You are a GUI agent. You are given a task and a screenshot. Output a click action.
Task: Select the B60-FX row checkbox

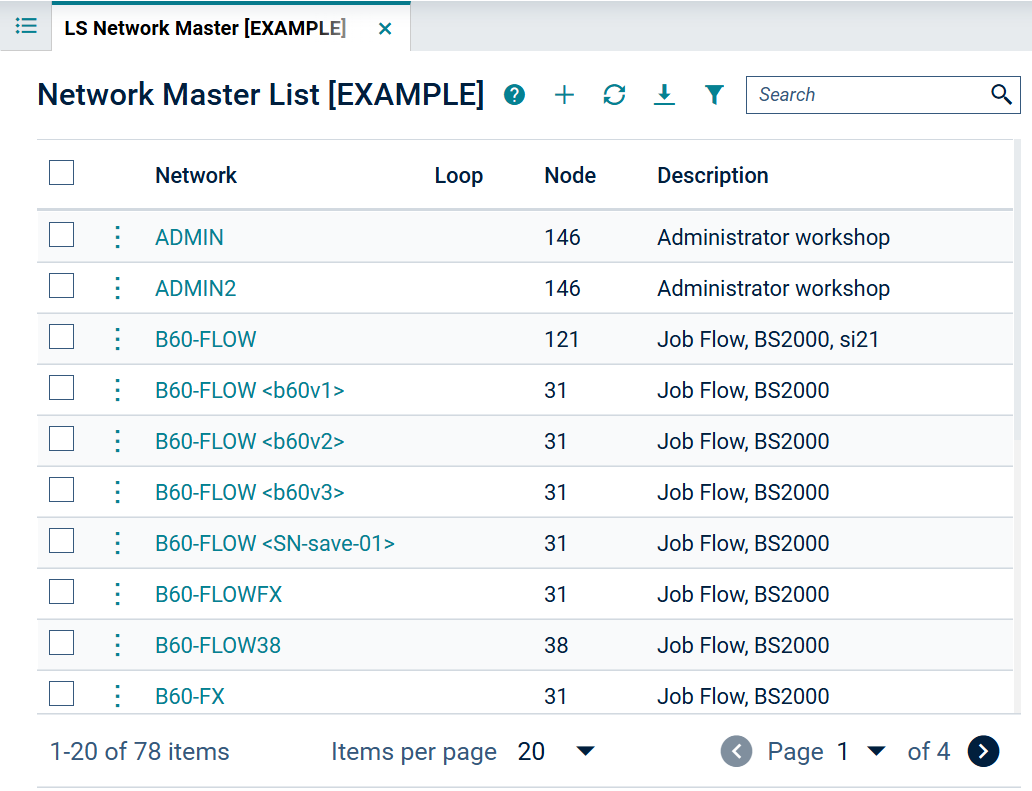point(61,694)
